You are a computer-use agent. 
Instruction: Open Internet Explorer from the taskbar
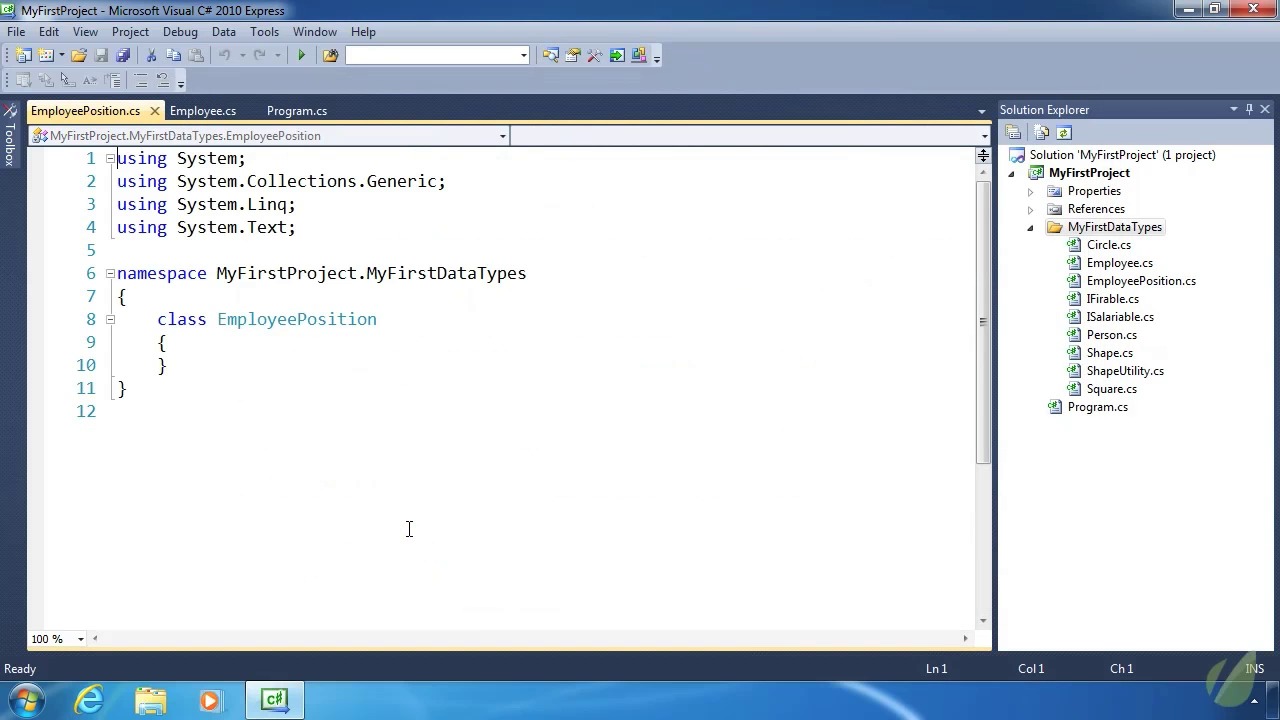click(x=90, y=699)
